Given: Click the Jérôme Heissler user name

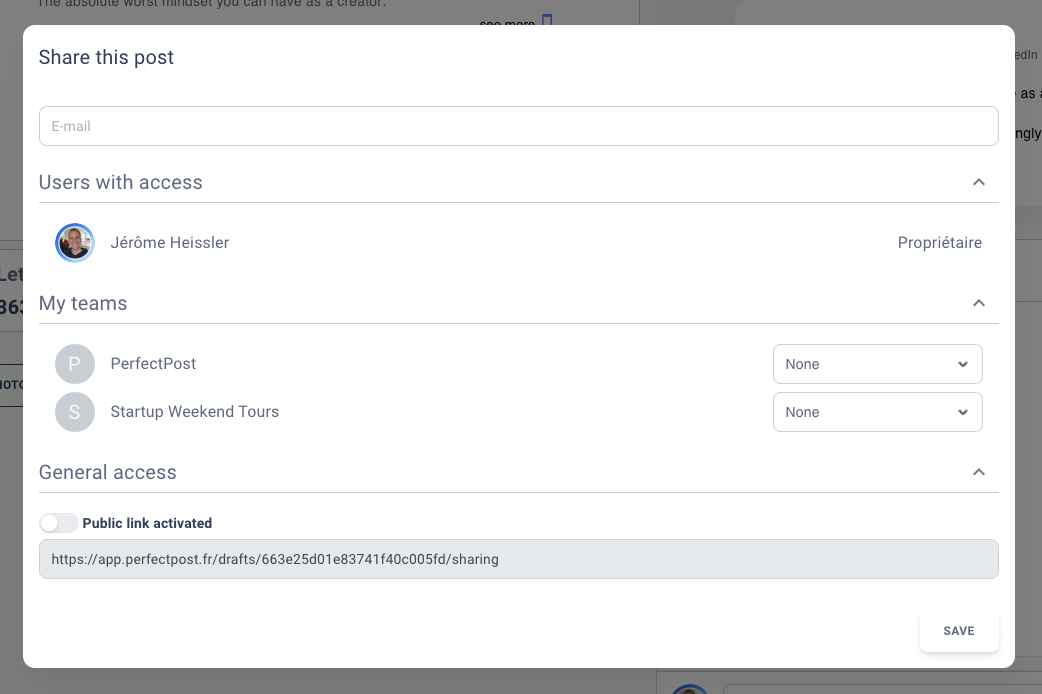Looking at the screenshot, I should (169, 243).
